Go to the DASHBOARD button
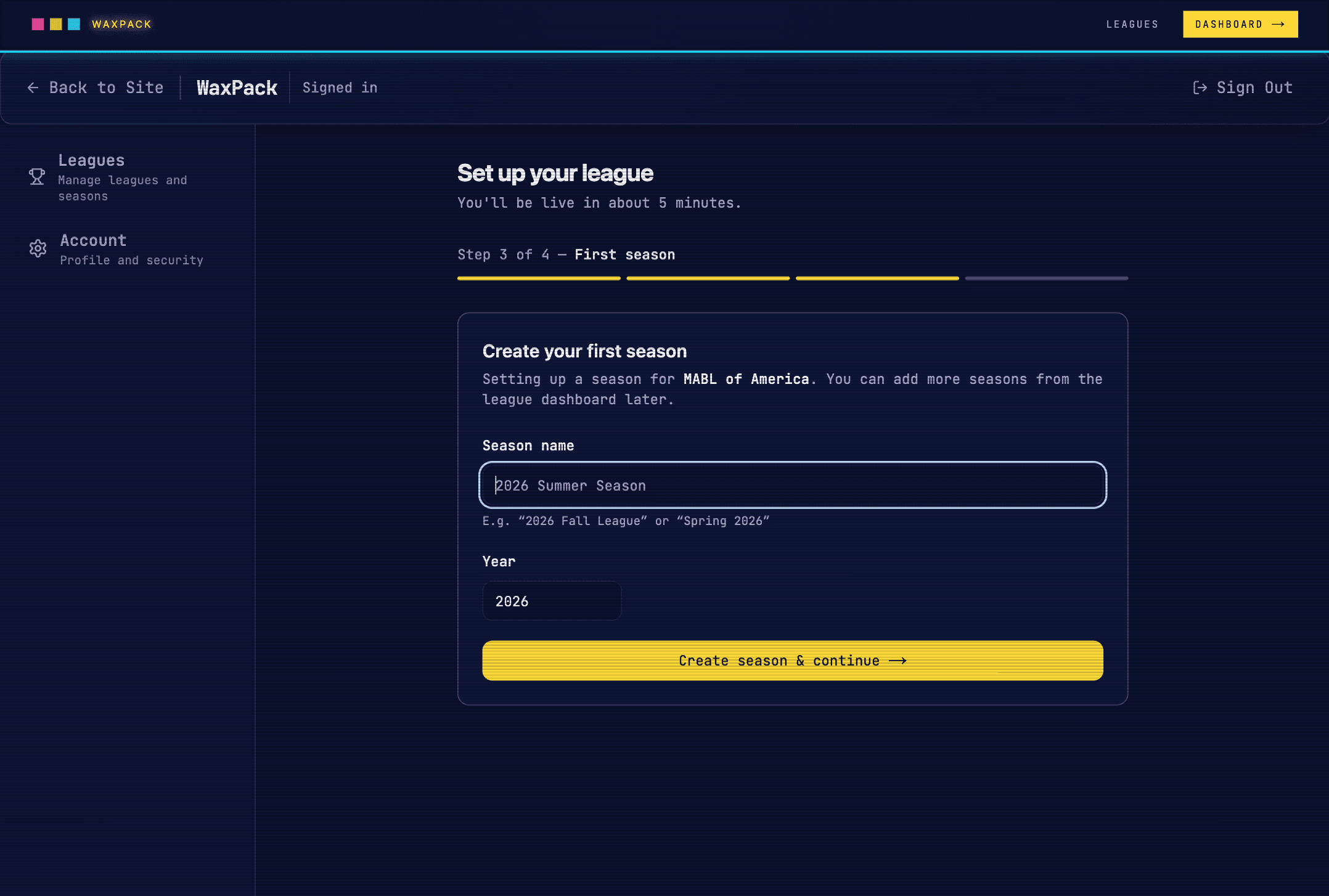Viewport: 1329px width, 896px height. (x=1240, y=24)
